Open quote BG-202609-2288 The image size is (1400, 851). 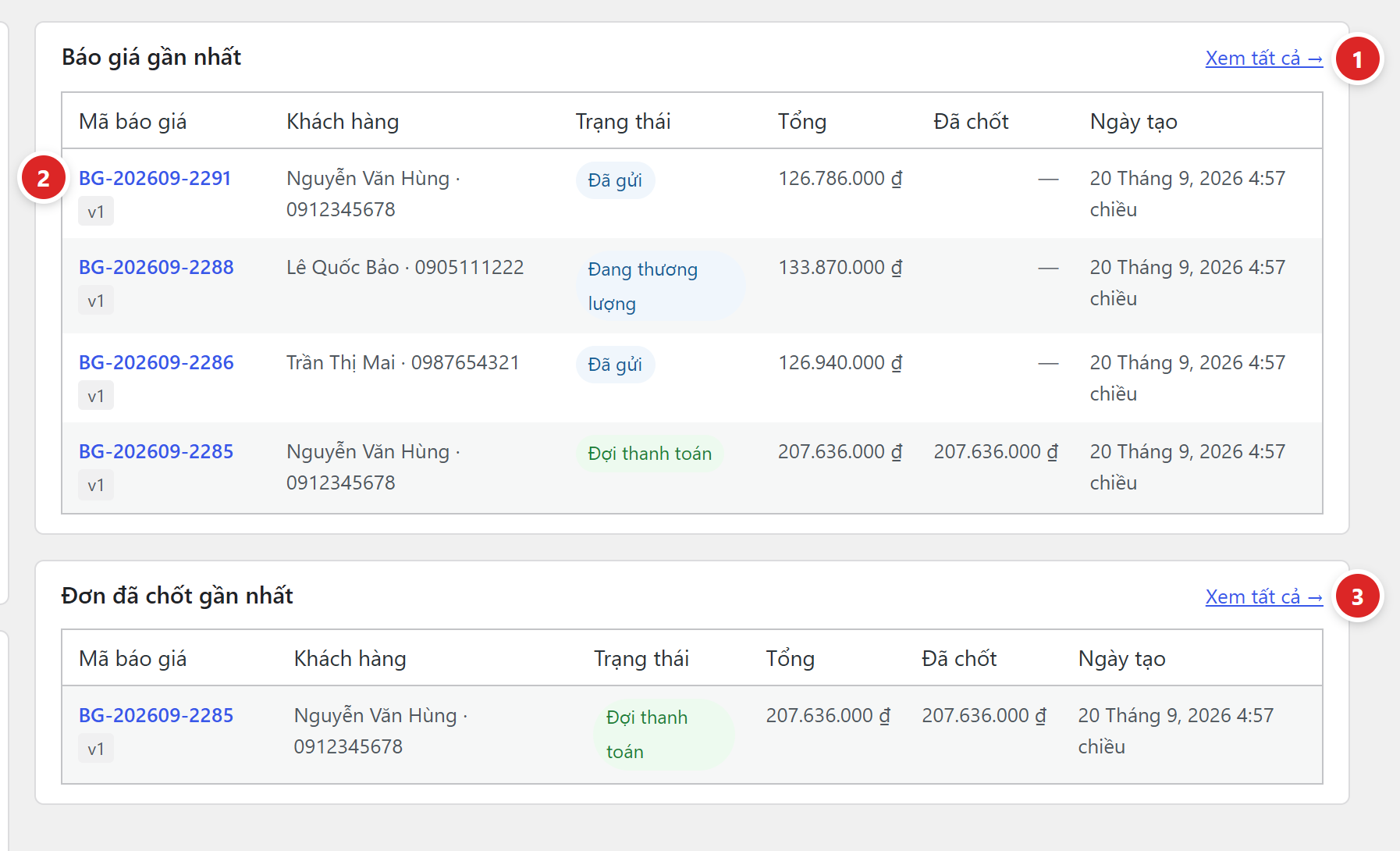point(156,267)
